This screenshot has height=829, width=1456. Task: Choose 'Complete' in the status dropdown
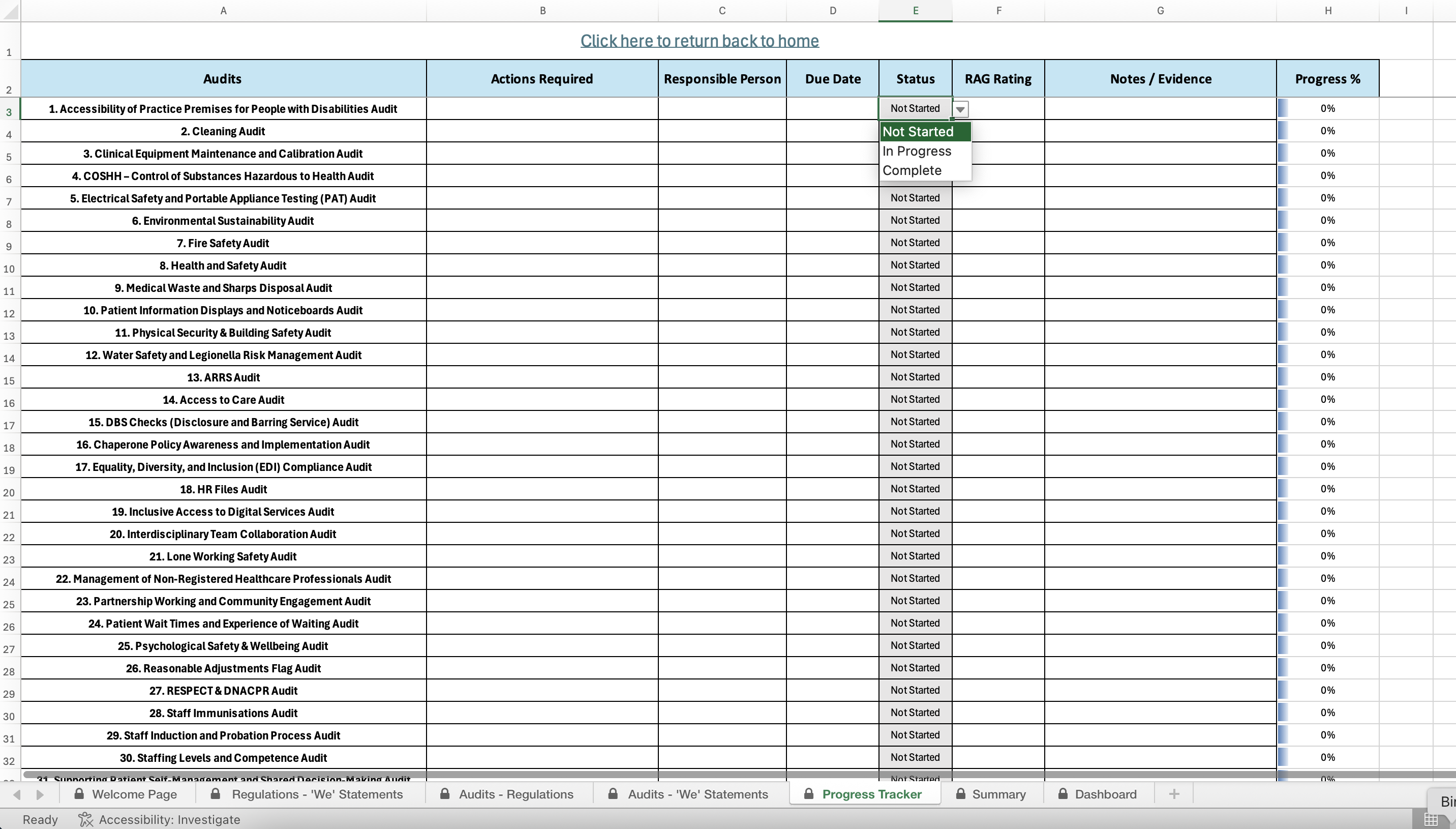pos(912,171)
